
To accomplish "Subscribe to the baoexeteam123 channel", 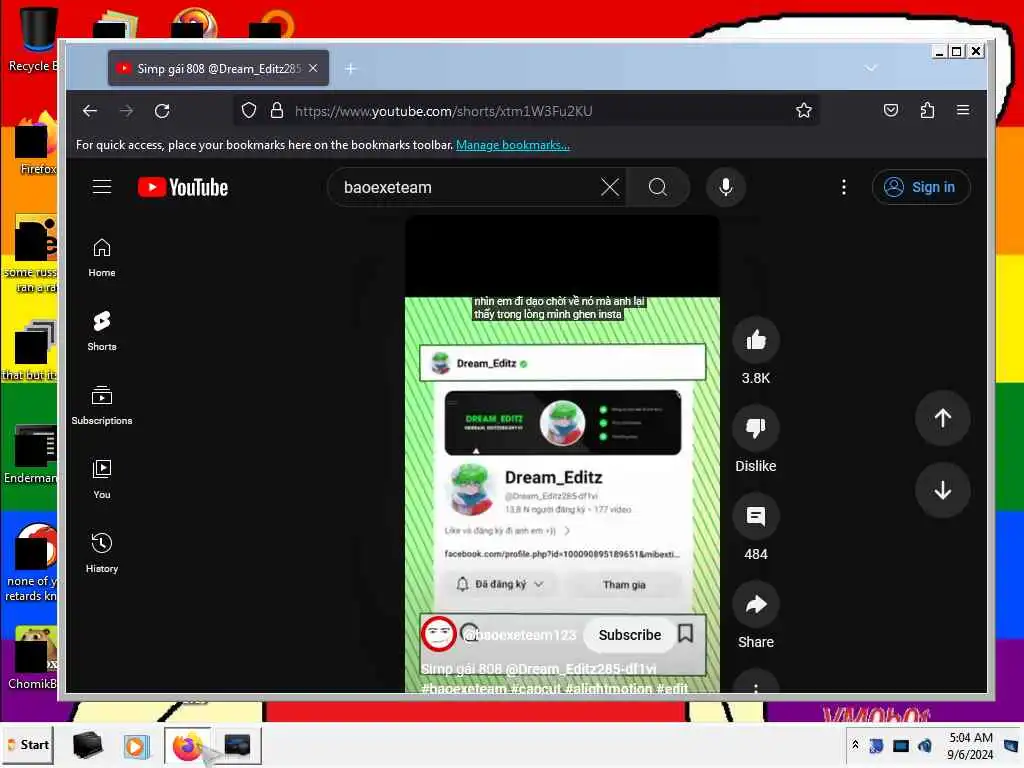I will point(630,635).
